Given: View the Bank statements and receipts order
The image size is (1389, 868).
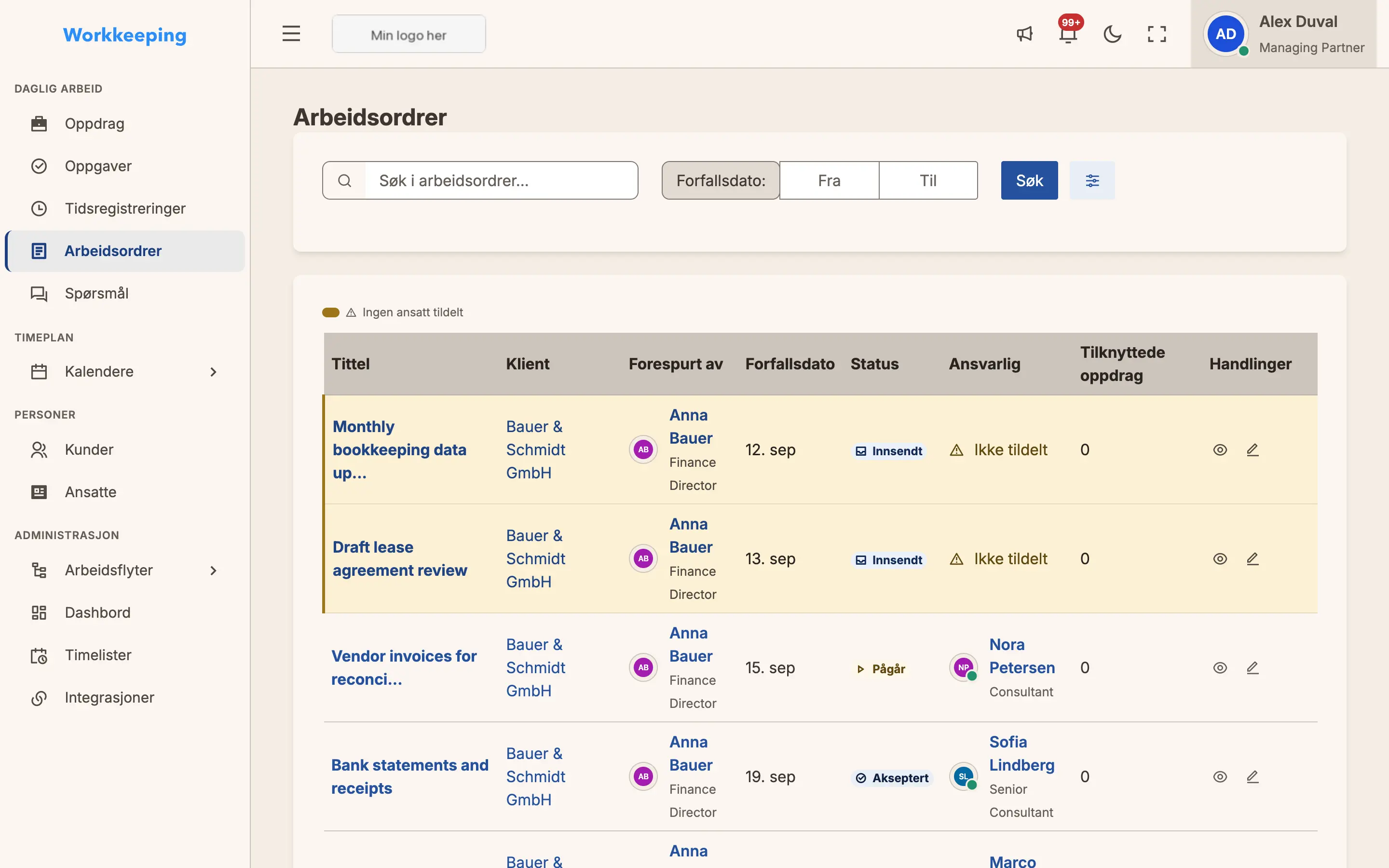Looking at the screenshot, I should tap(1220, 777).
